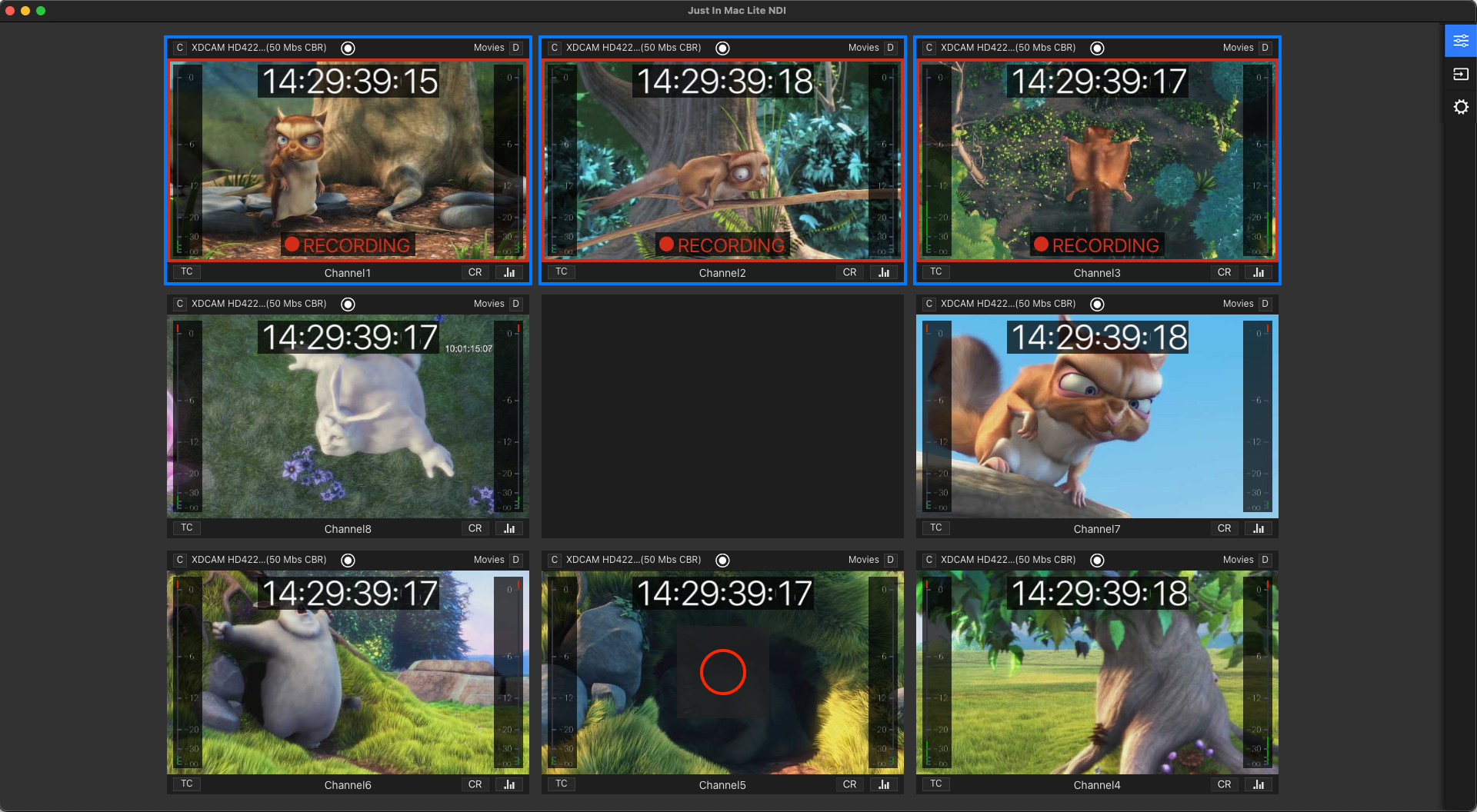Show audio meters for Channel7

tap(1259, 528)
